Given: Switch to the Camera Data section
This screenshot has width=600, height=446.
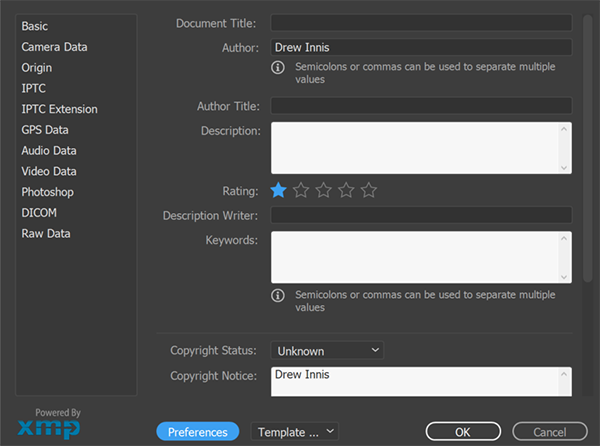Looking at the screenshot, I should tap(54, 47).
